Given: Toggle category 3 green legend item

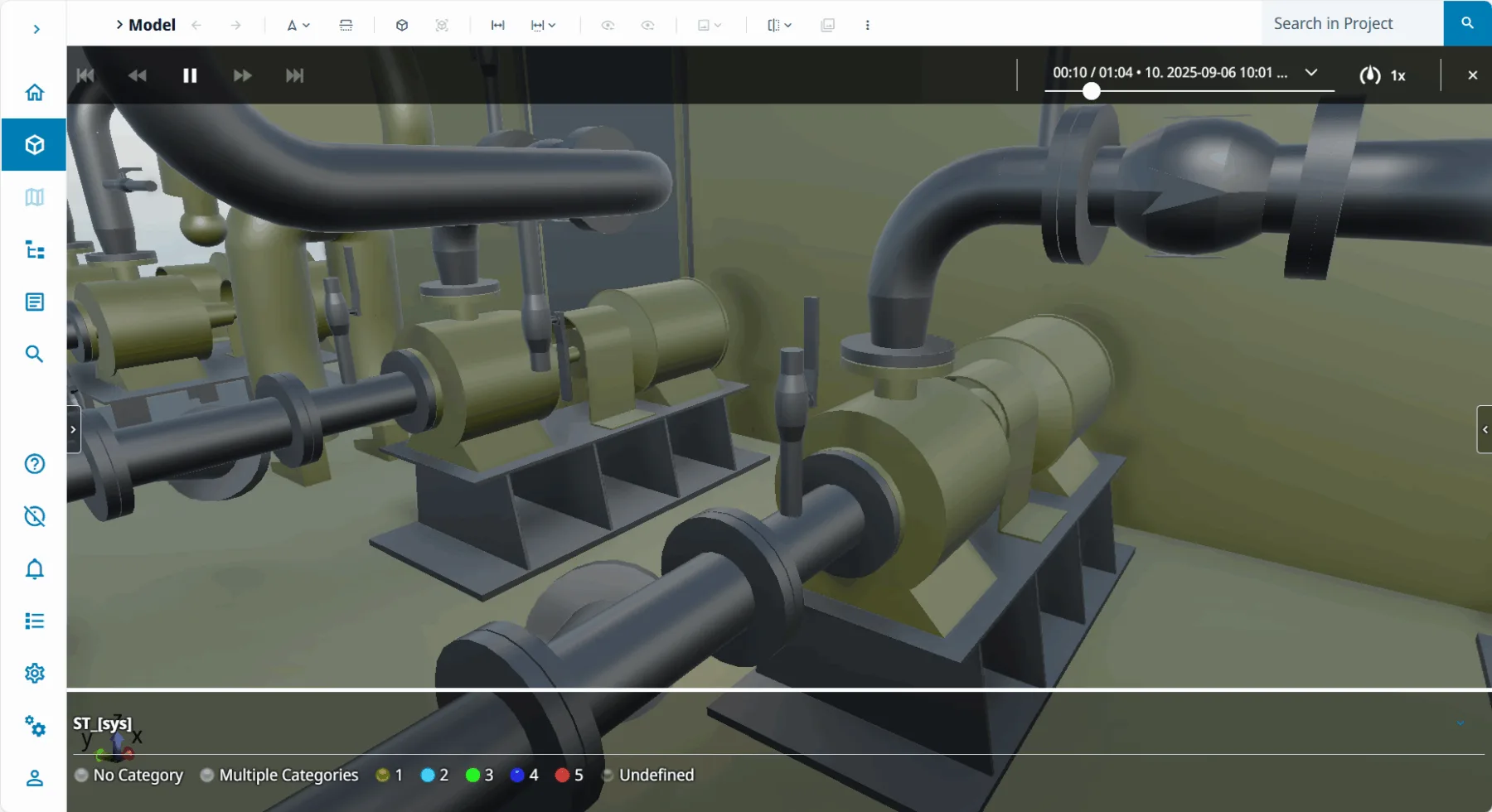Looking at the screenshot, I should [x=479, y=775].
